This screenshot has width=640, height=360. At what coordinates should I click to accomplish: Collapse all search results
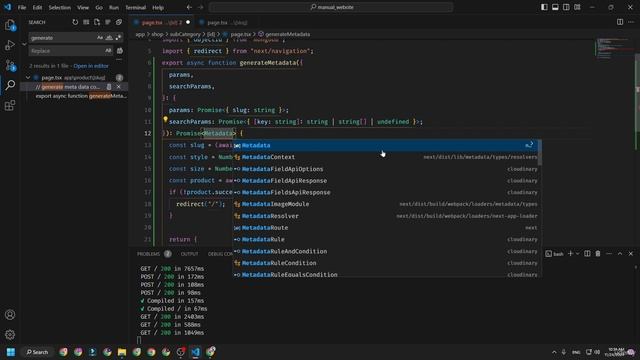coord(119,22)
